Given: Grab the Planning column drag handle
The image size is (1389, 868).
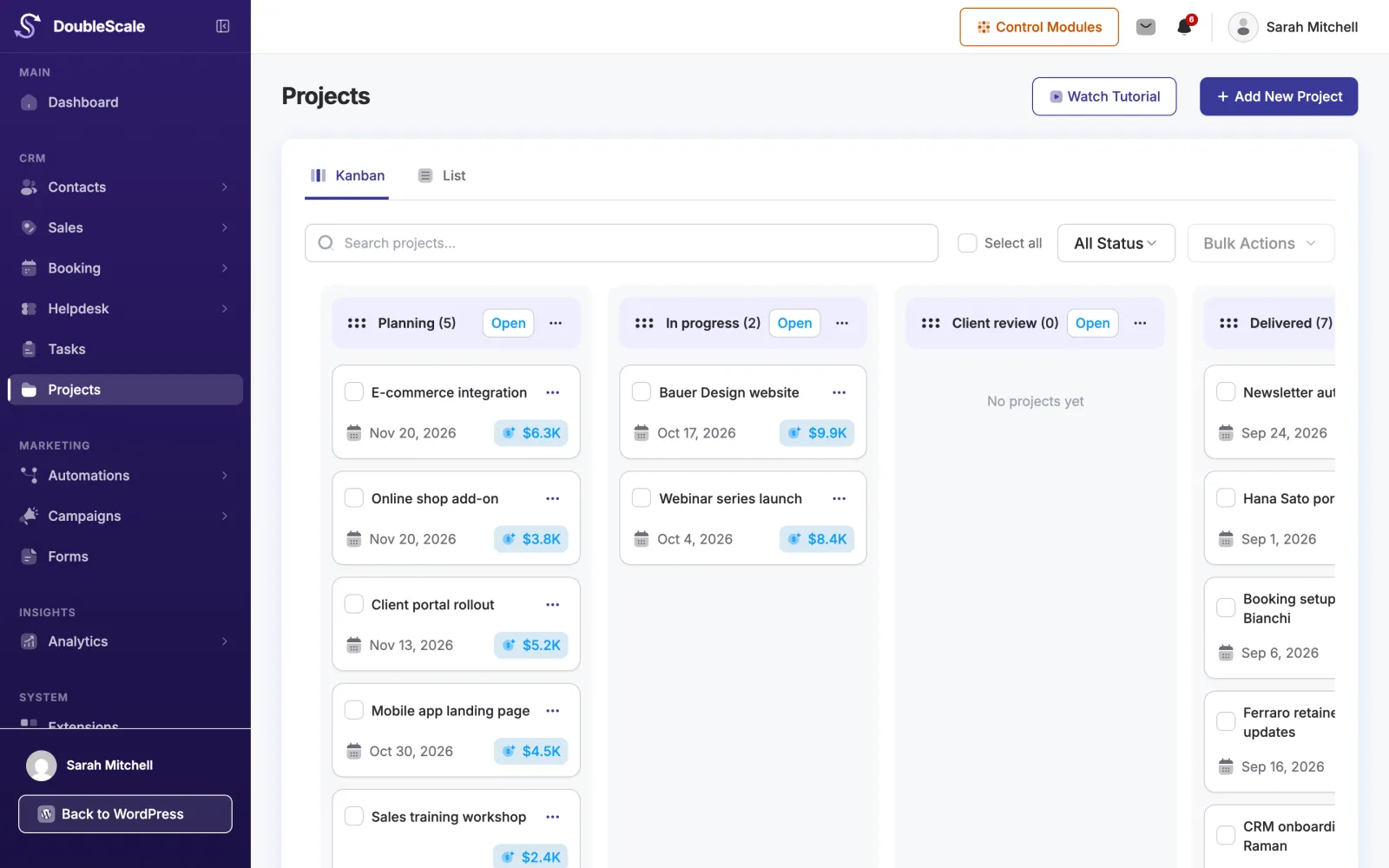Looking at the screenshot, I should (x=357, y=323).
